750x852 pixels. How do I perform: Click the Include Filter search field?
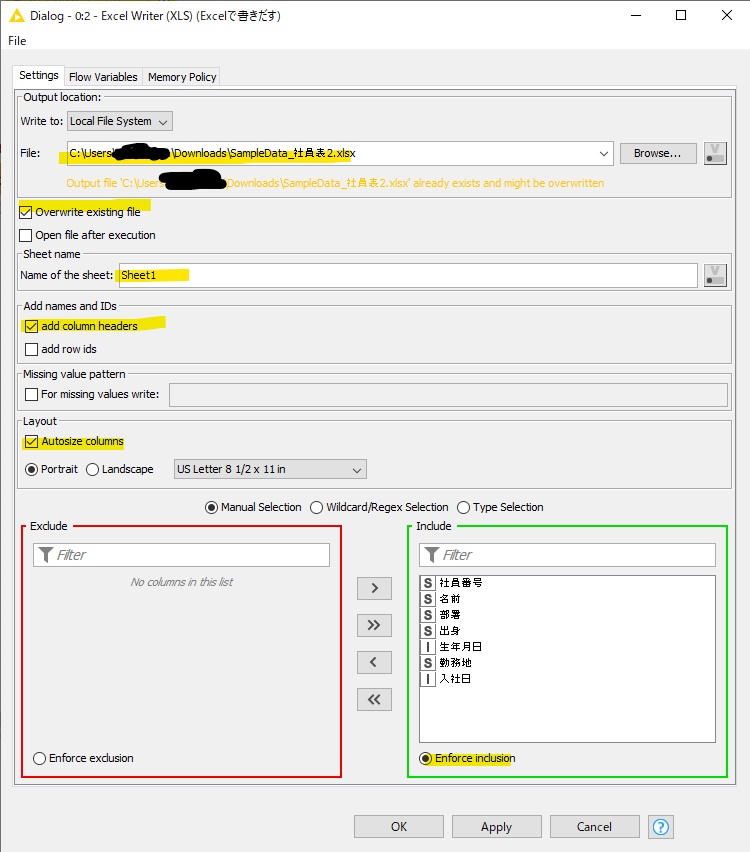click(567, 555)
